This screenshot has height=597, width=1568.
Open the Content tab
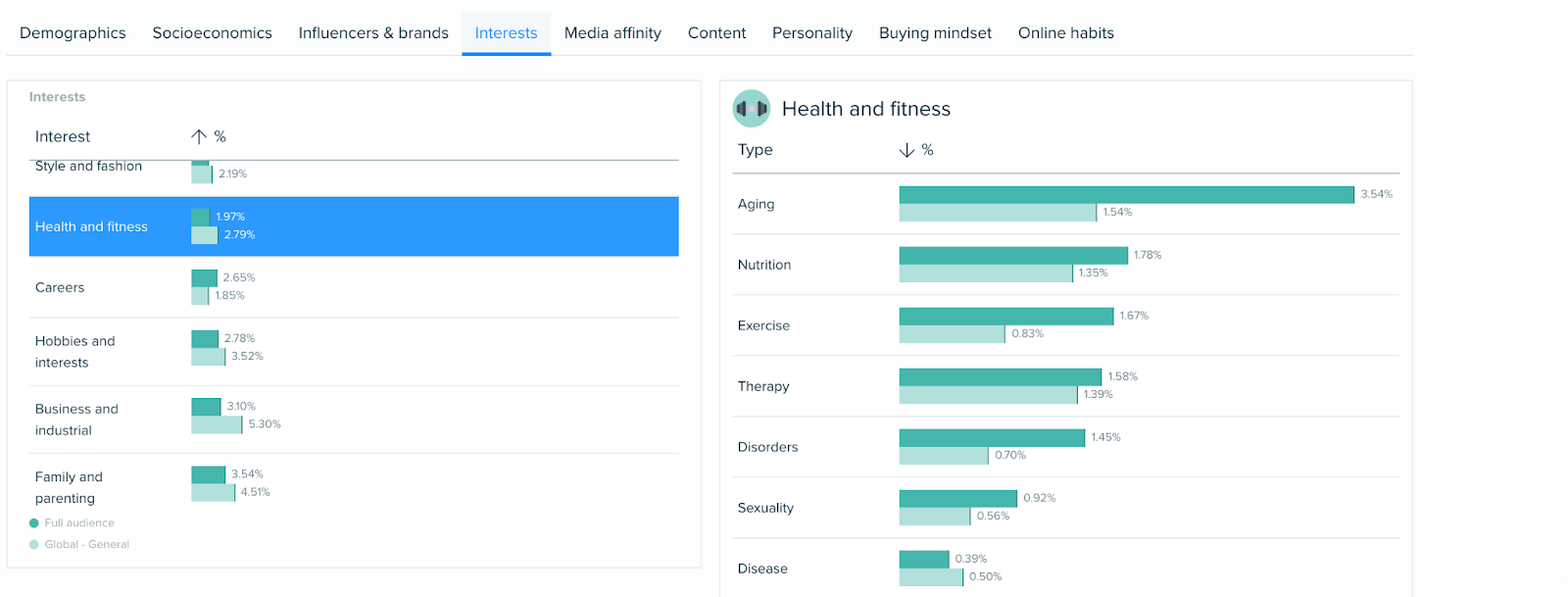pos(716,33)
